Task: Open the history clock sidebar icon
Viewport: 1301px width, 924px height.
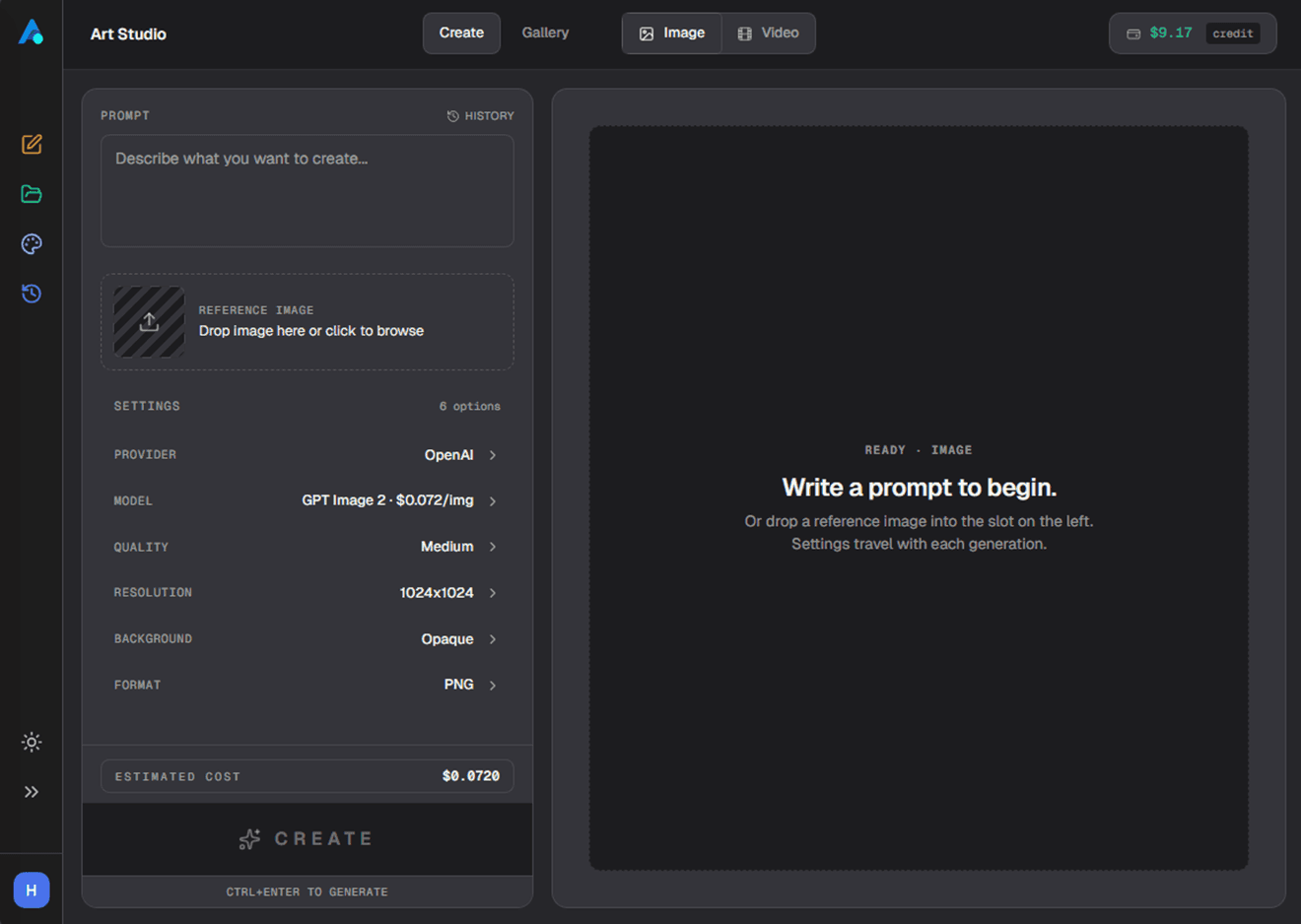Action: click(x=32, y=294)
